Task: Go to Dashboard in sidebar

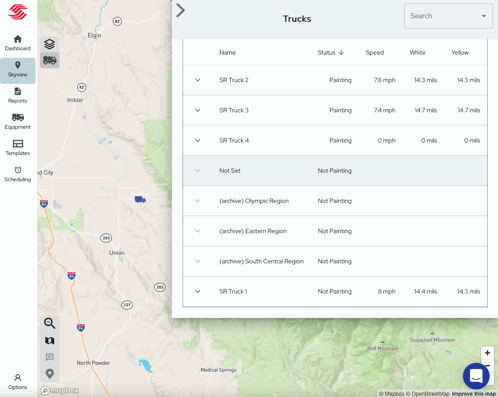Action: (x=18, y=43)
